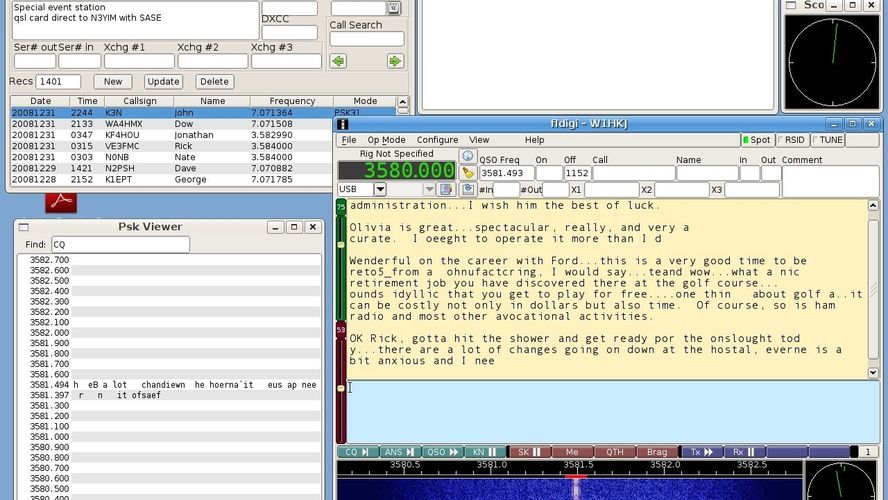Open the red PDF desktop icon

tap(61, 202)
